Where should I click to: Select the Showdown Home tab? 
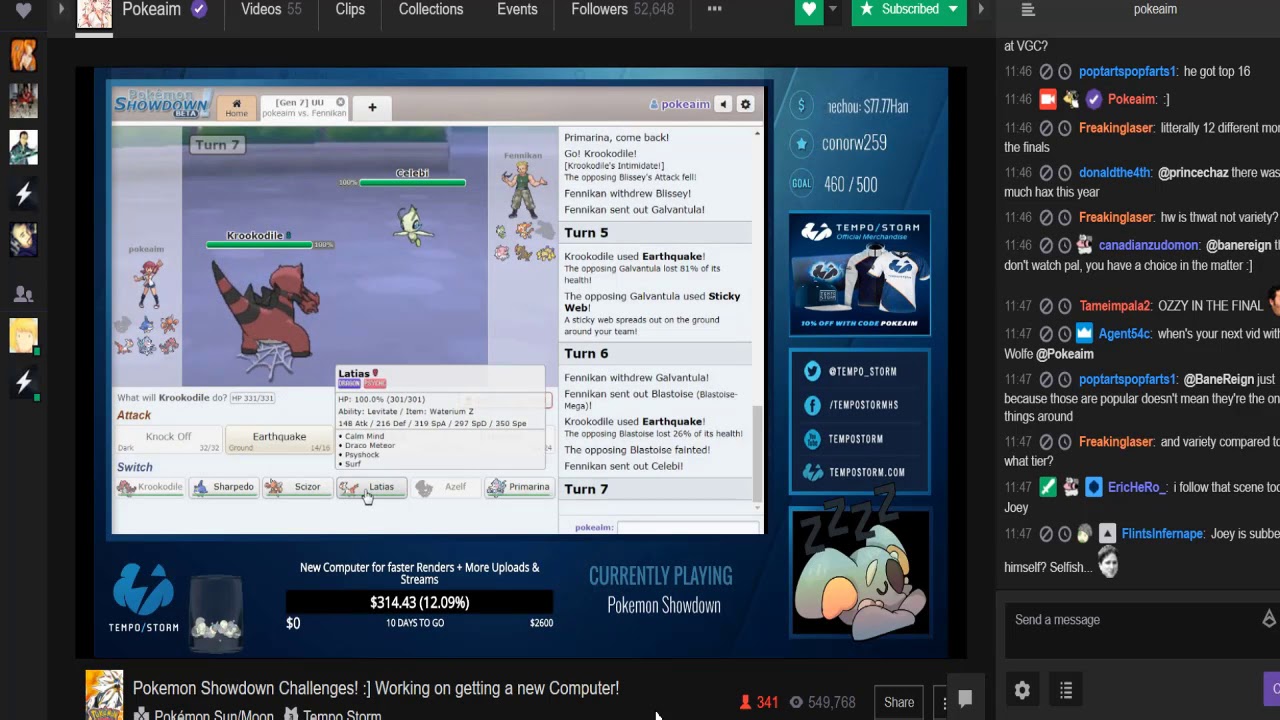click(236, 108)
